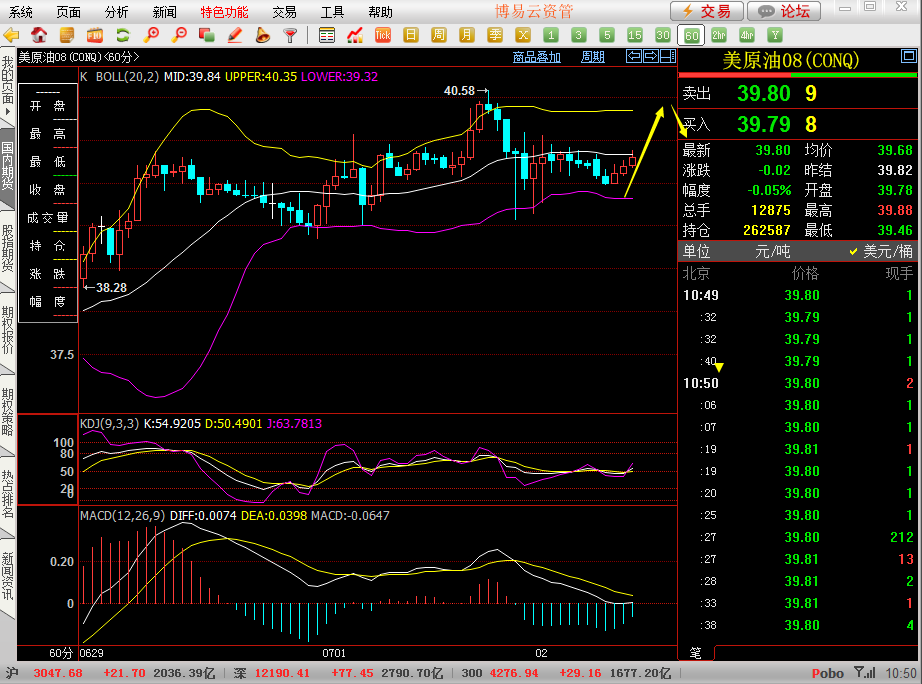The image size is (922, 684).
Task: Click the 交易 trade button
Action: (706, 11)
